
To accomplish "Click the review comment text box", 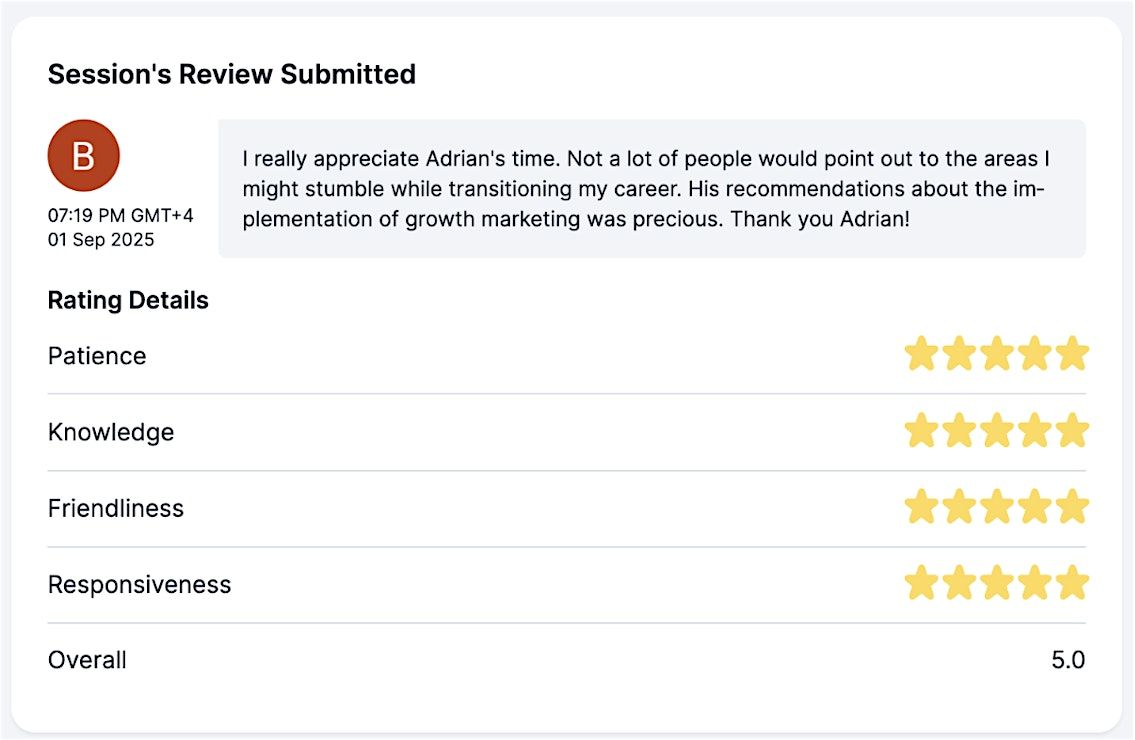I will click(651, 189).
